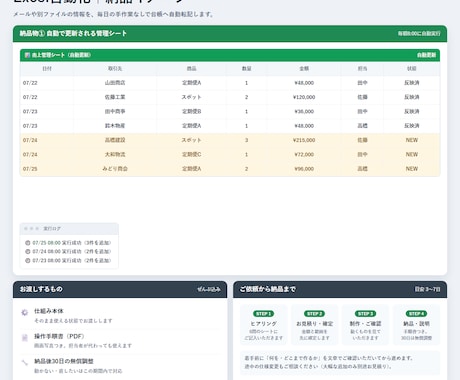Viewport: 460px width, 380px height.
Task: Click the 定期便C product cell
Action: [191, 154]
